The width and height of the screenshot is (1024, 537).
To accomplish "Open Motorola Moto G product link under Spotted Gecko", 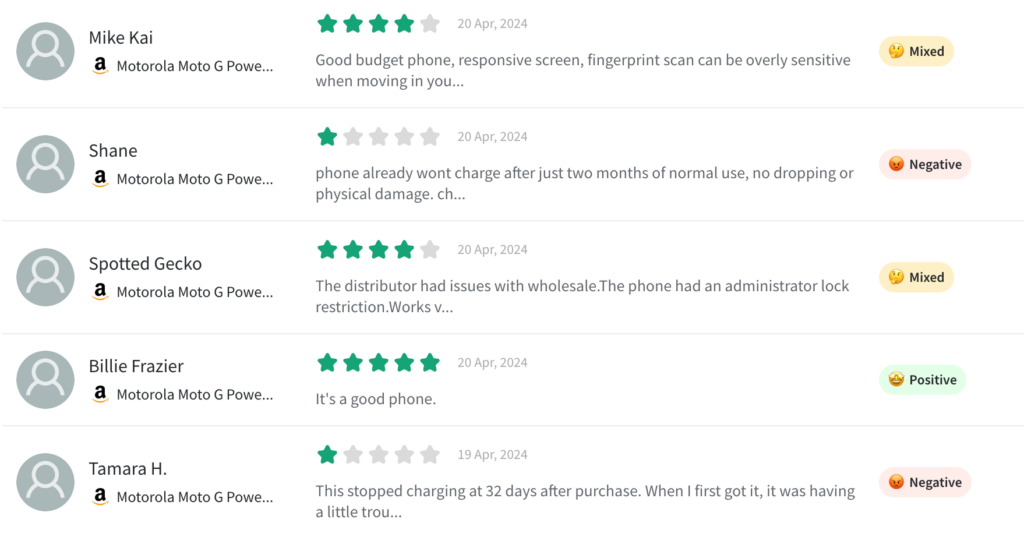I will (194, 292).
